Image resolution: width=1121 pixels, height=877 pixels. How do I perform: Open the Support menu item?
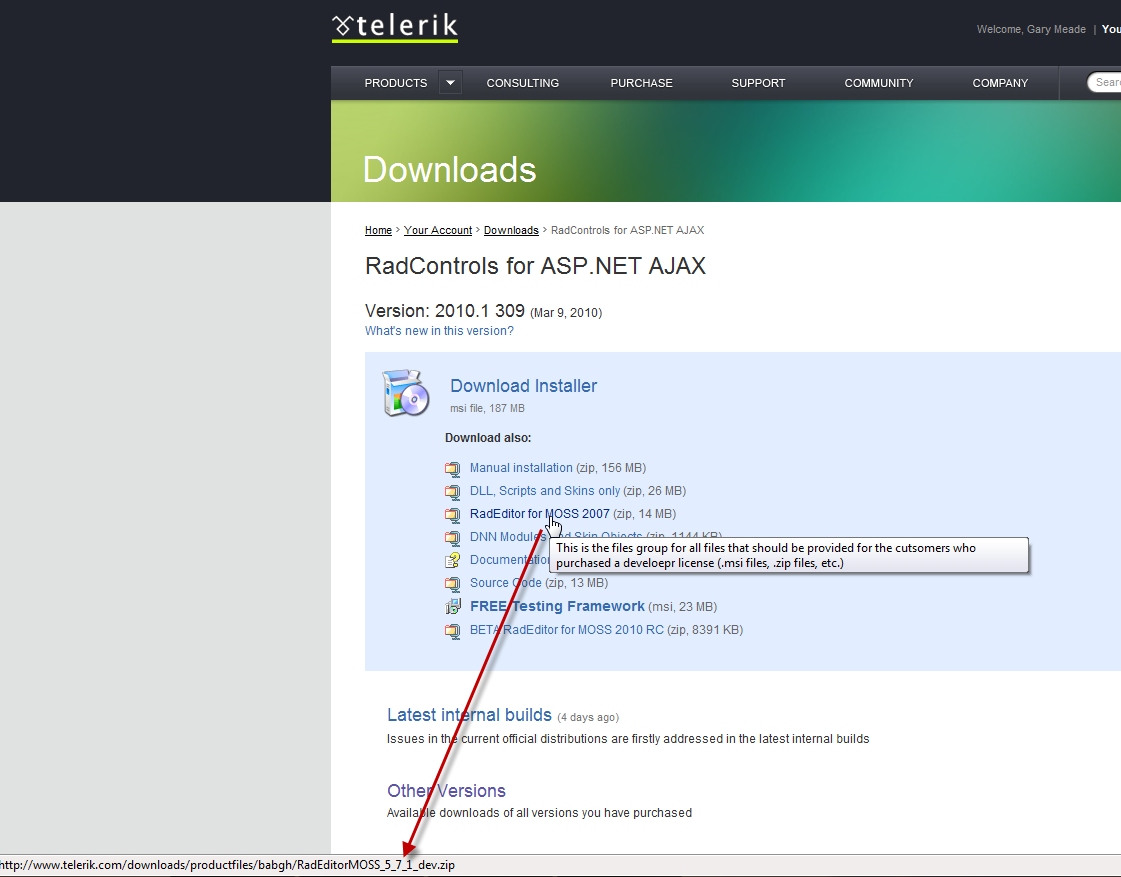click(758, 83)
